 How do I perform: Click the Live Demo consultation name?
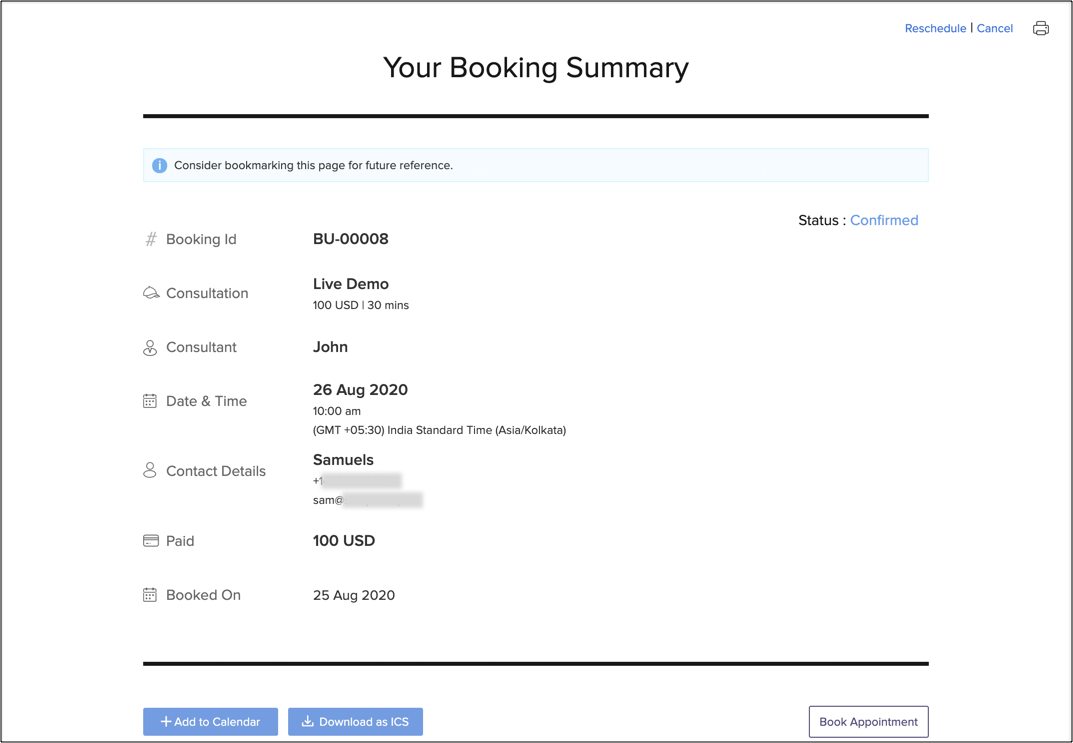[x=351, y=284]
